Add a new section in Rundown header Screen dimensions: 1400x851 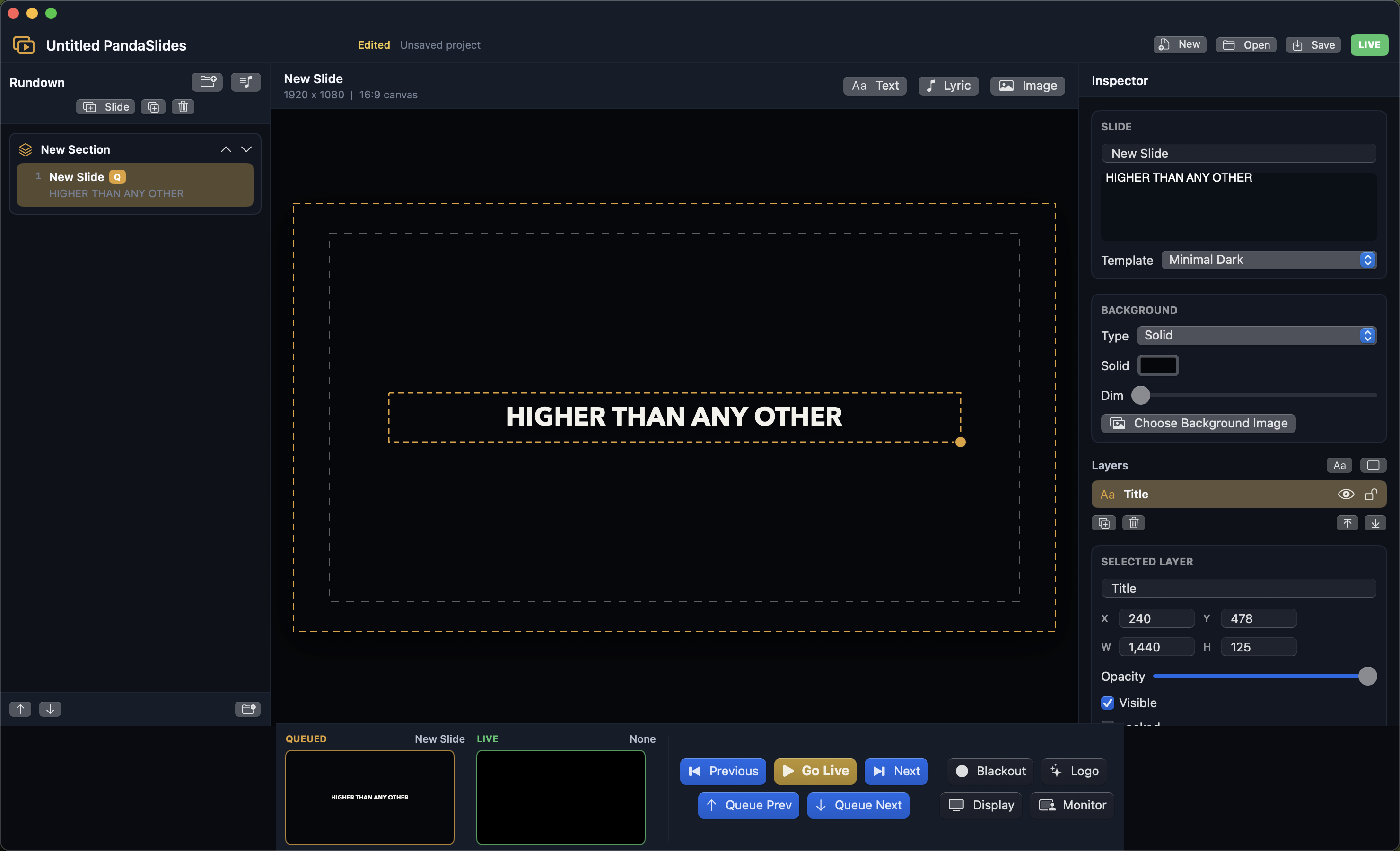point(207,82)
